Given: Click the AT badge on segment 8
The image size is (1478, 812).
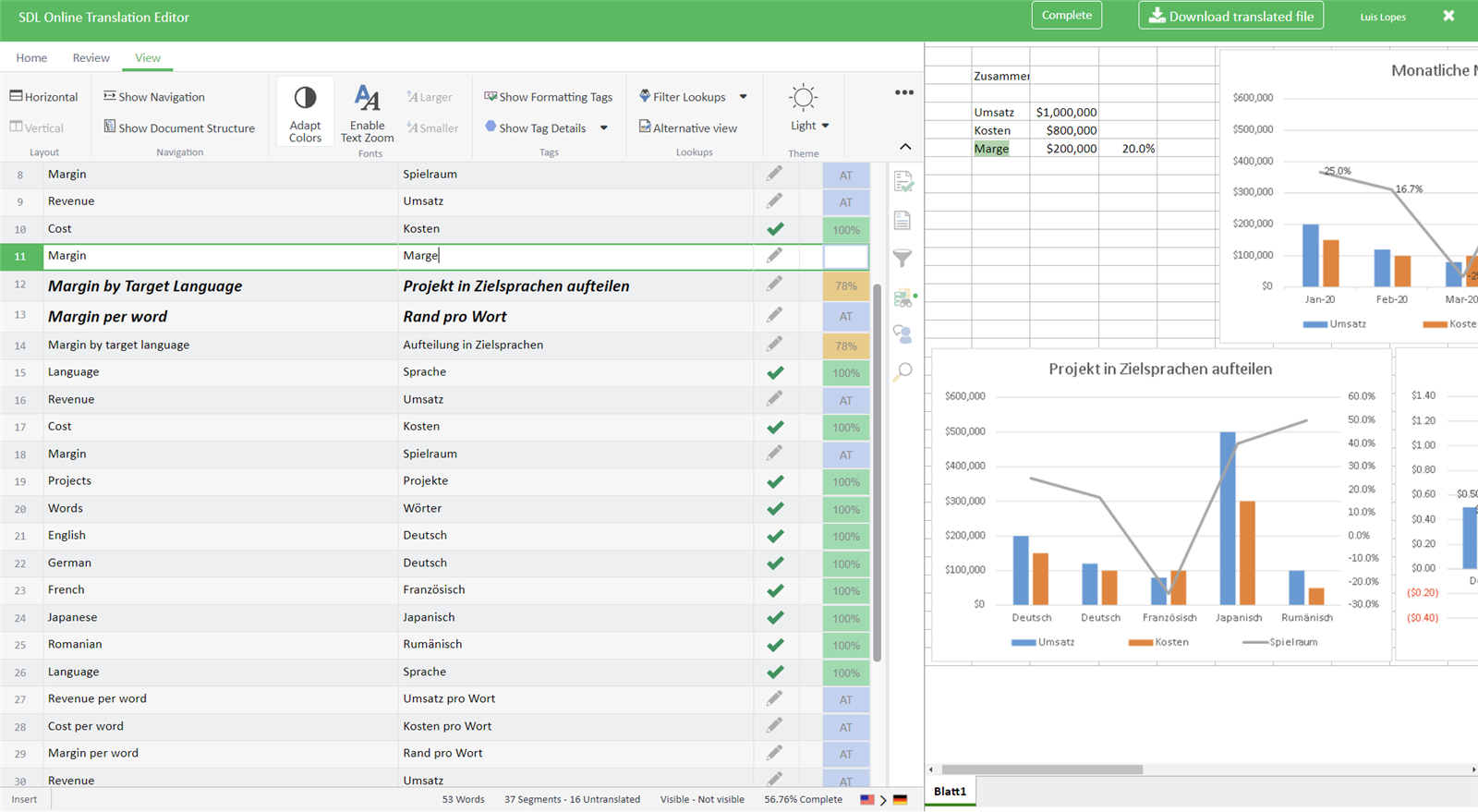Looking at the screenshot, I should (846, 176).
